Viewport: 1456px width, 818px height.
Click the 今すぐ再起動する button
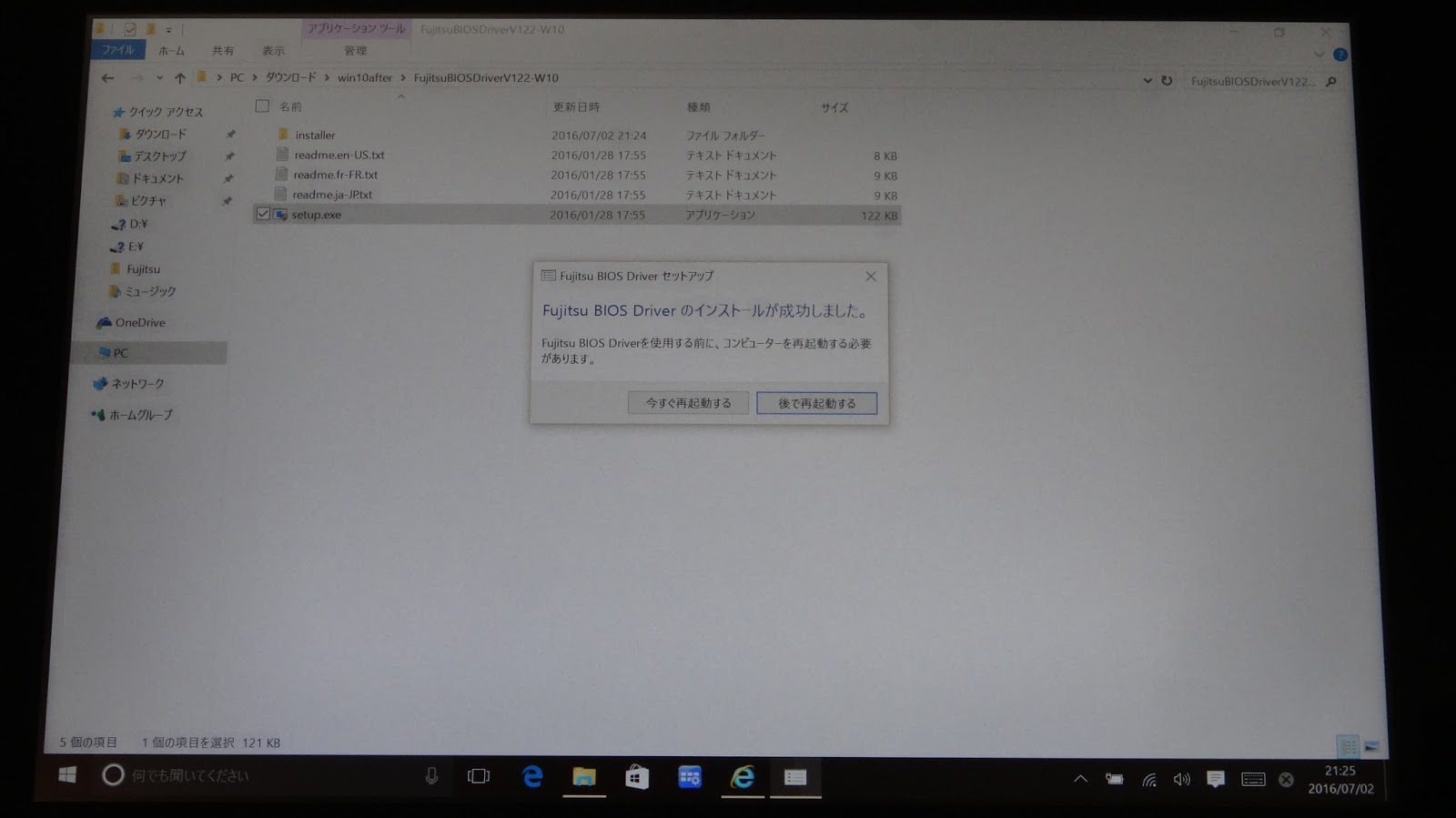click(688, 403)
